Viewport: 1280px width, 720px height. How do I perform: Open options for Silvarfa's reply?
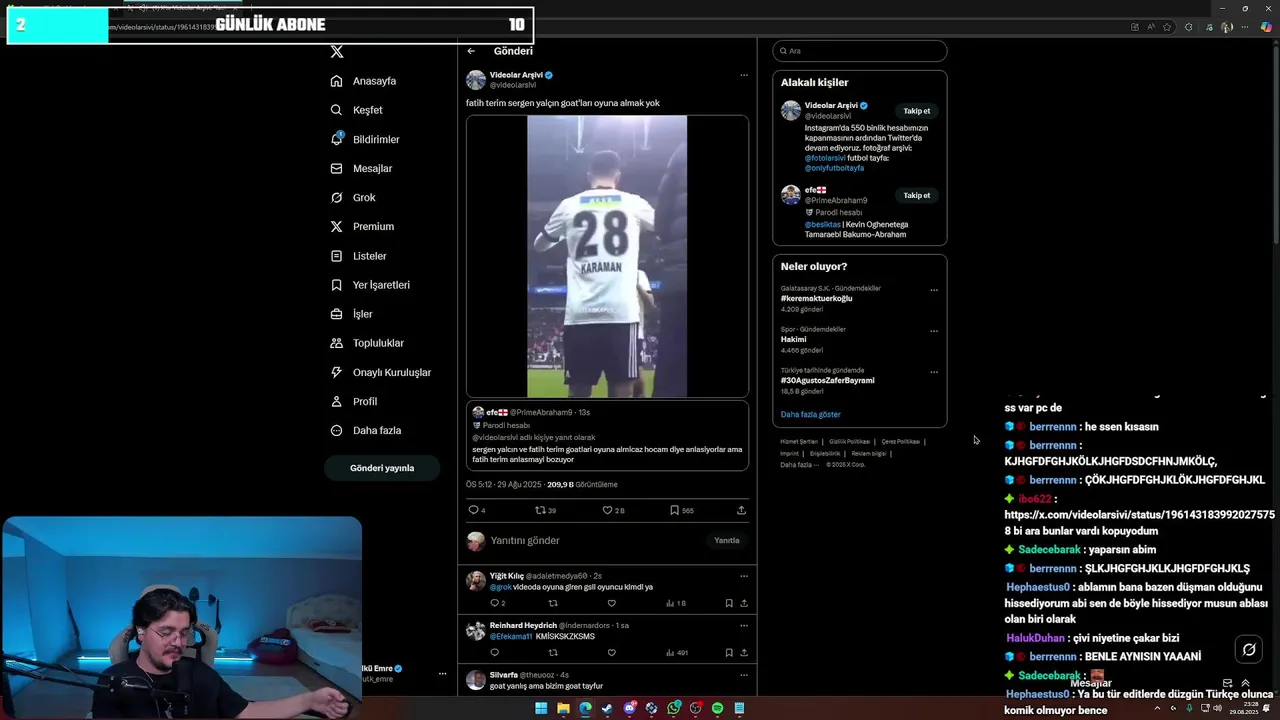(x=743, y=675)
